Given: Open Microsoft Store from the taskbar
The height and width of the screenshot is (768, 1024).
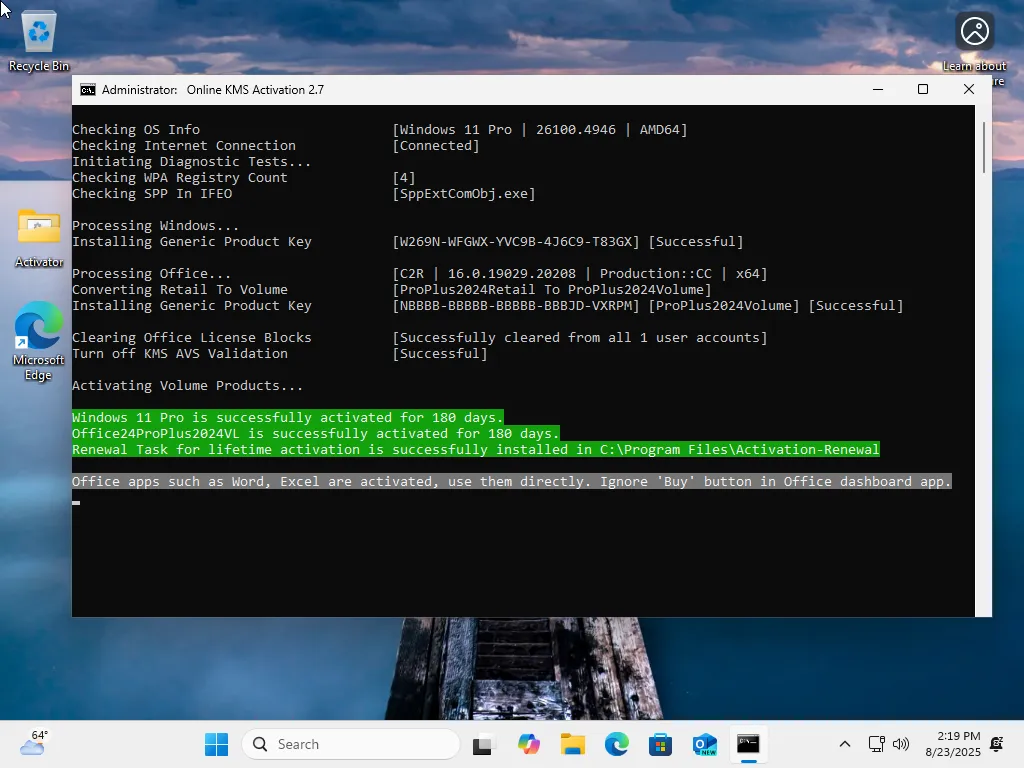Looking at the screenshot, I should [660, 744].
